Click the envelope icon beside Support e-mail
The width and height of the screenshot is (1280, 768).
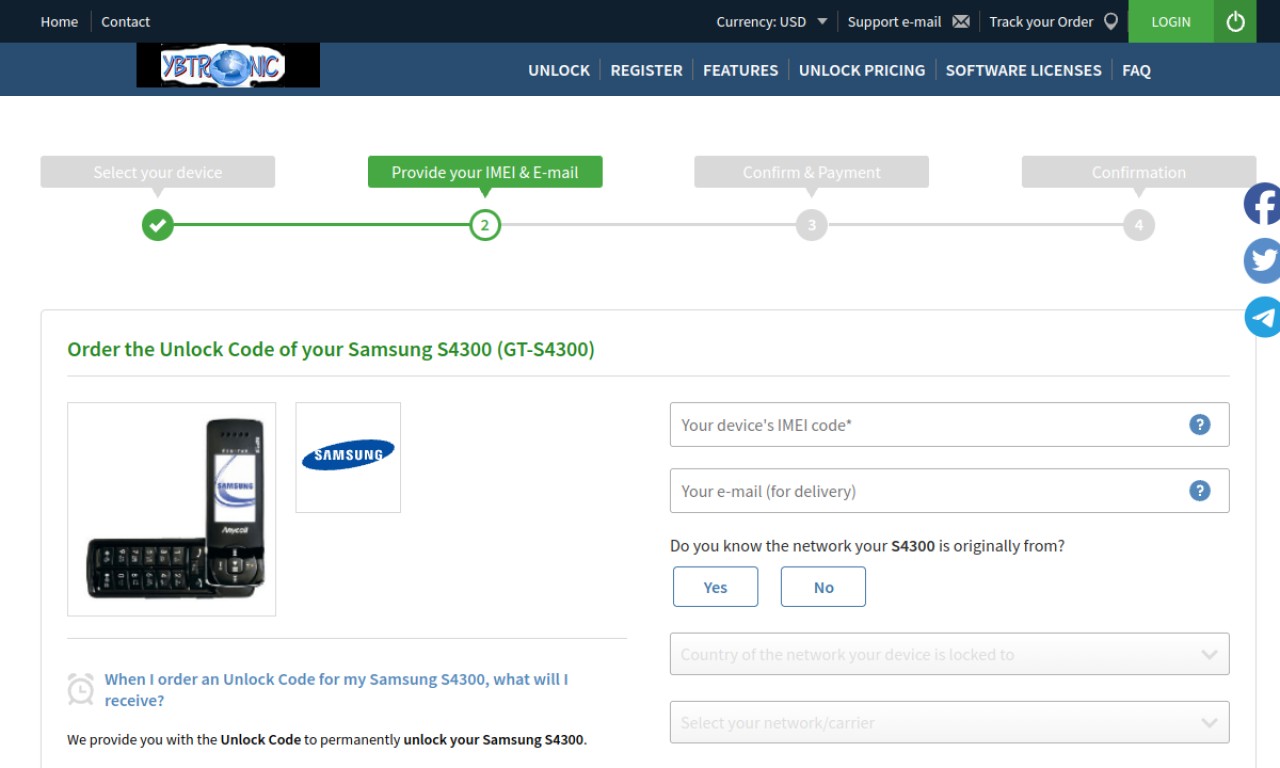pyautogui.click(x=961, y=21)
